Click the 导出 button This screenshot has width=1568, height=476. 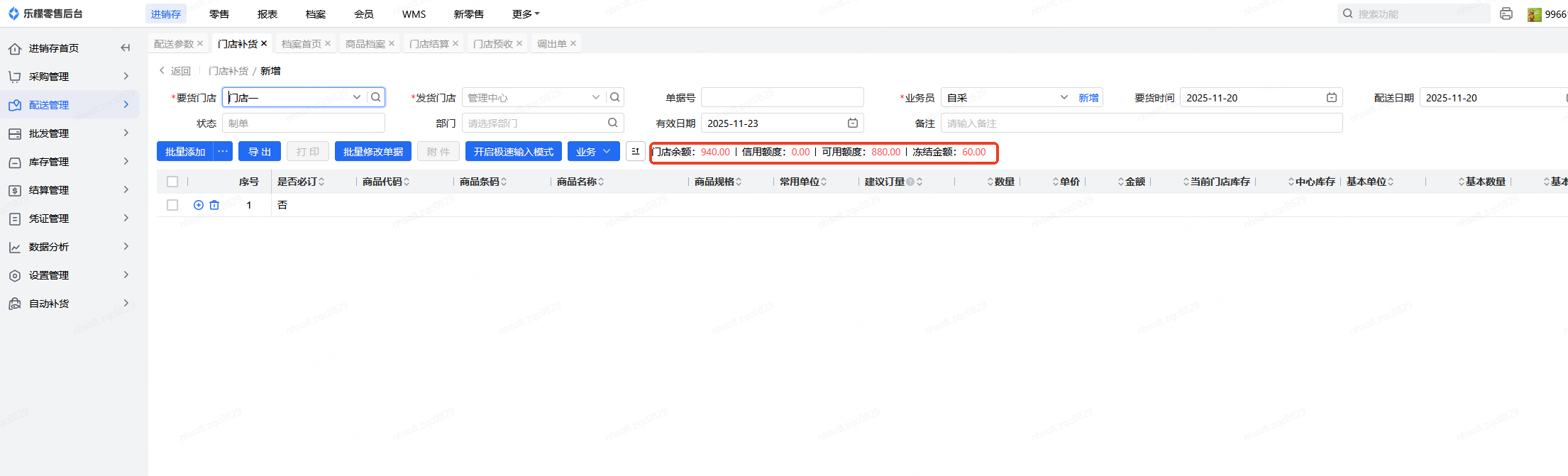coord(260,151)
